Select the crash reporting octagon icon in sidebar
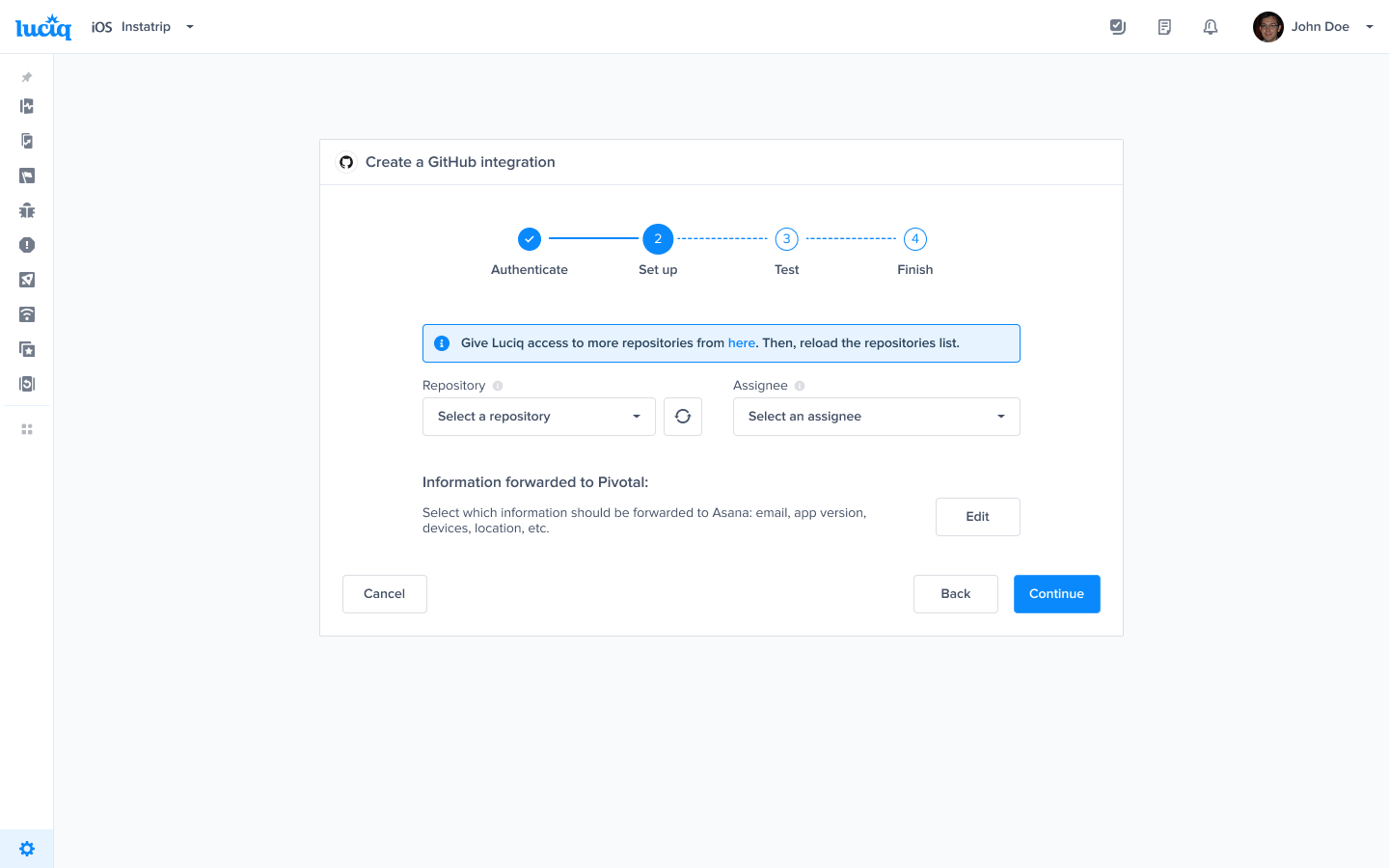This screenshot has height=868, width=1389. coord(26,245)
